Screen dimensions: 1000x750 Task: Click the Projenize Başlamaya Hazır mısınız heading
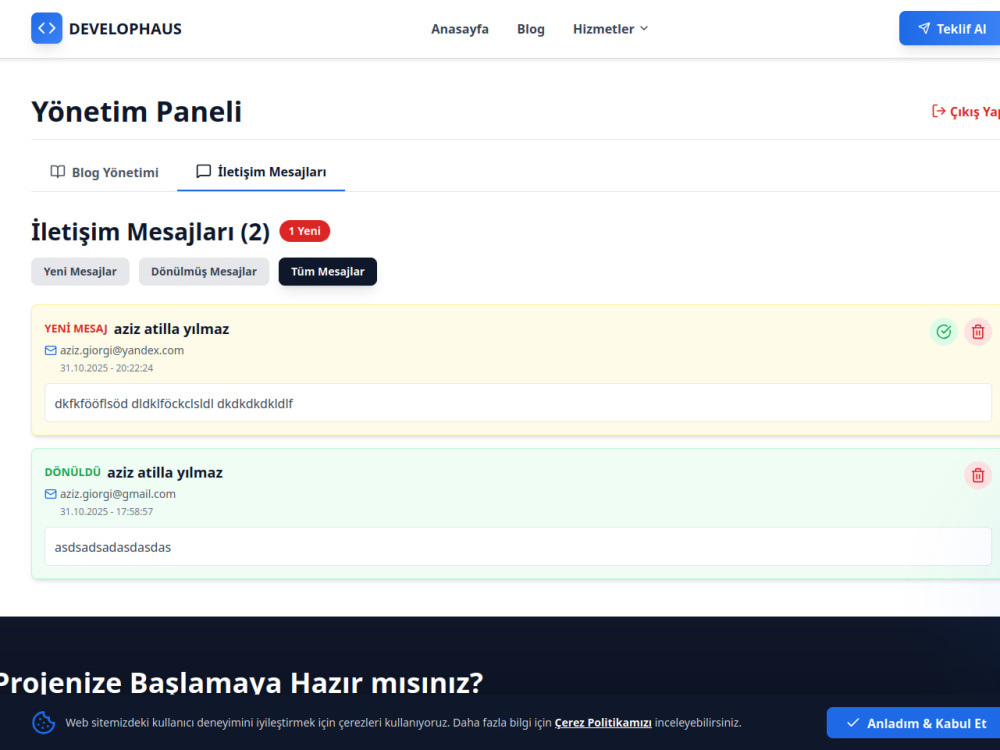tap(241, 682)
